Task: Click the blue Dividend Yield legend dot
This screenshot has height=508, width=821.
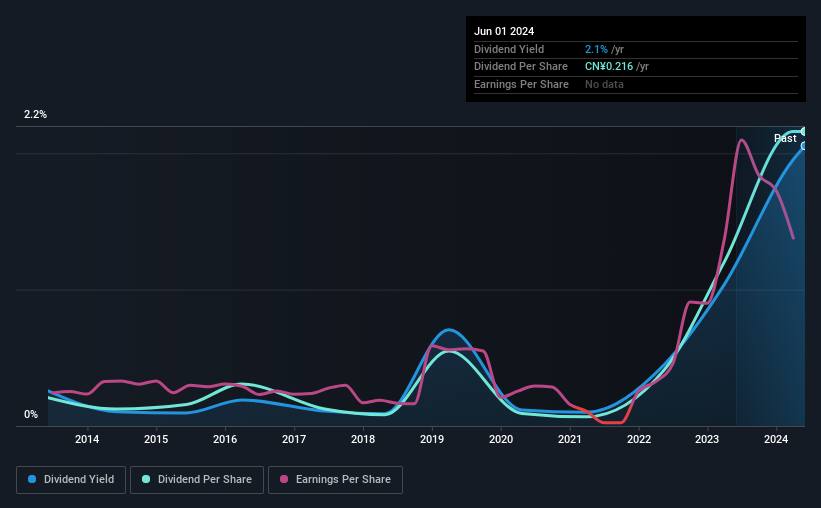Action: (x=32, y=479)
